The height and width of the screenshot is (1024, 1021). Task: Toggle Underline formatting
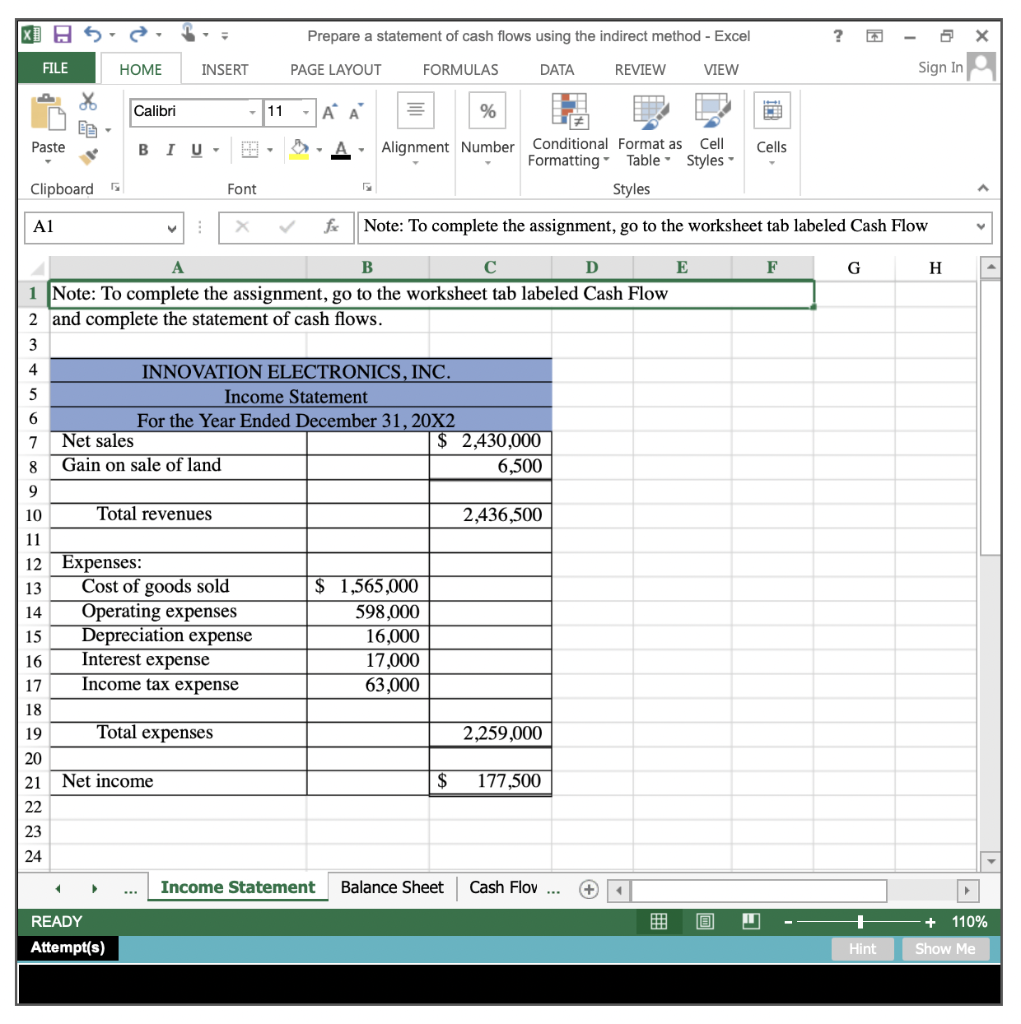pyautogui.click(x=196, y=150)
